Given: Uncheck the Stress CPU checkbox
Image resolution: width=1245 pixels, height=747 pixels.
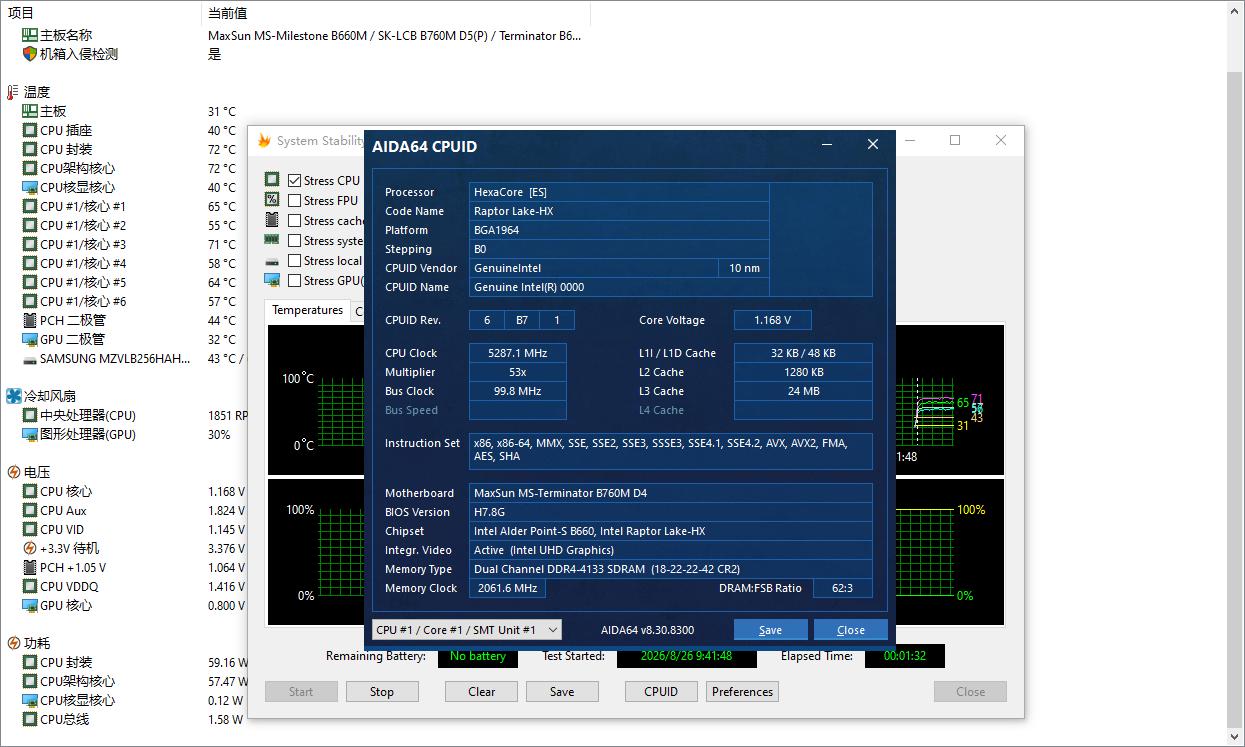Looking at the screenshot, I should click(294, 180).
